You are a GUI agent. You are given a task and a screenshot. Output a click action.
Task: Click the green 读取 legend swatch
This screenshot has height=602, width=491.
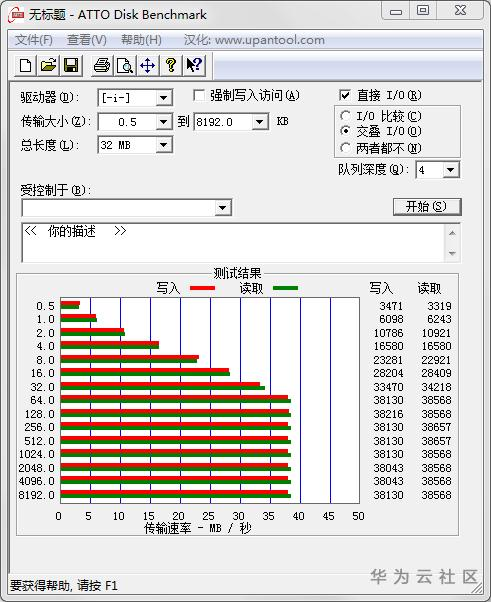point(285,288)
